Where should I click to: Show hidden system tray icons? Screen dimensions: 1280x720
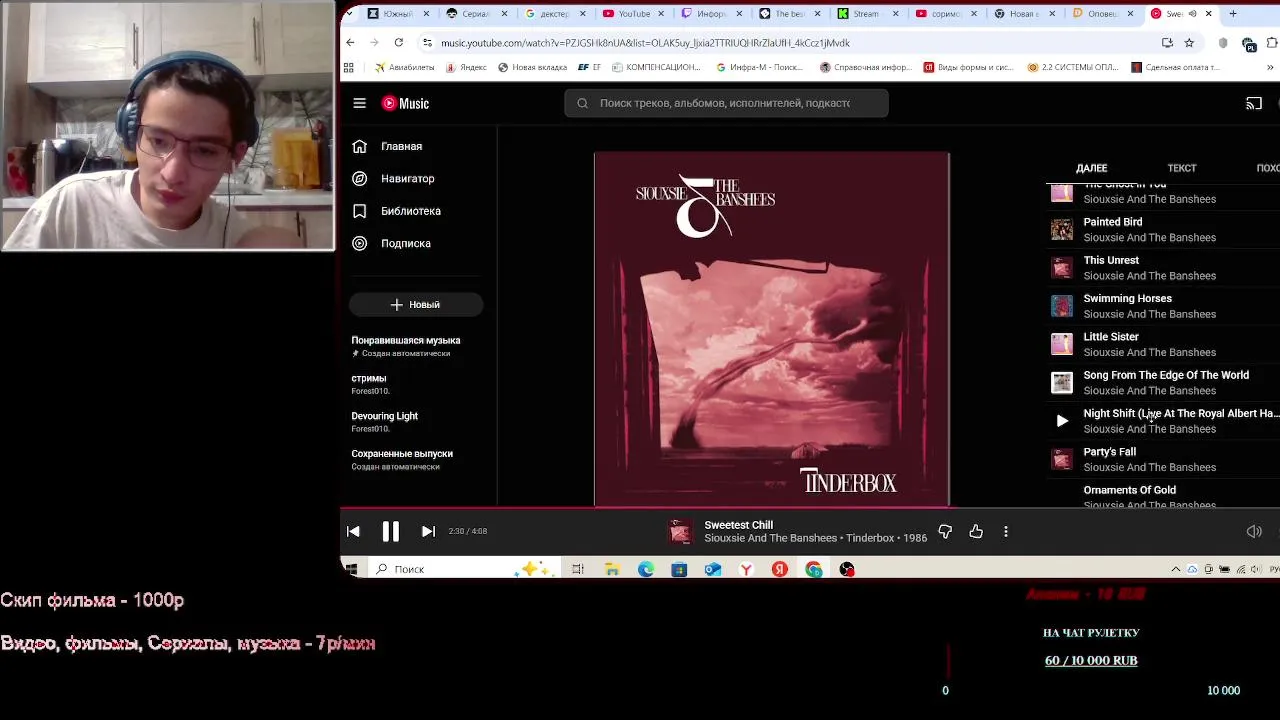point(1176,569)
